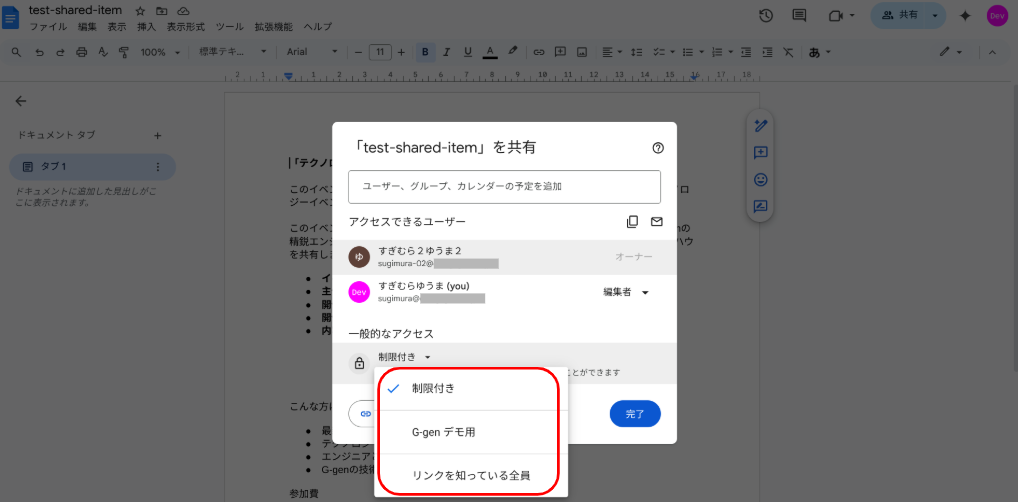The width and height of the screenshot is (1018, 502).
Task: Open the text alignment dropdown
Action: point(612,52)
